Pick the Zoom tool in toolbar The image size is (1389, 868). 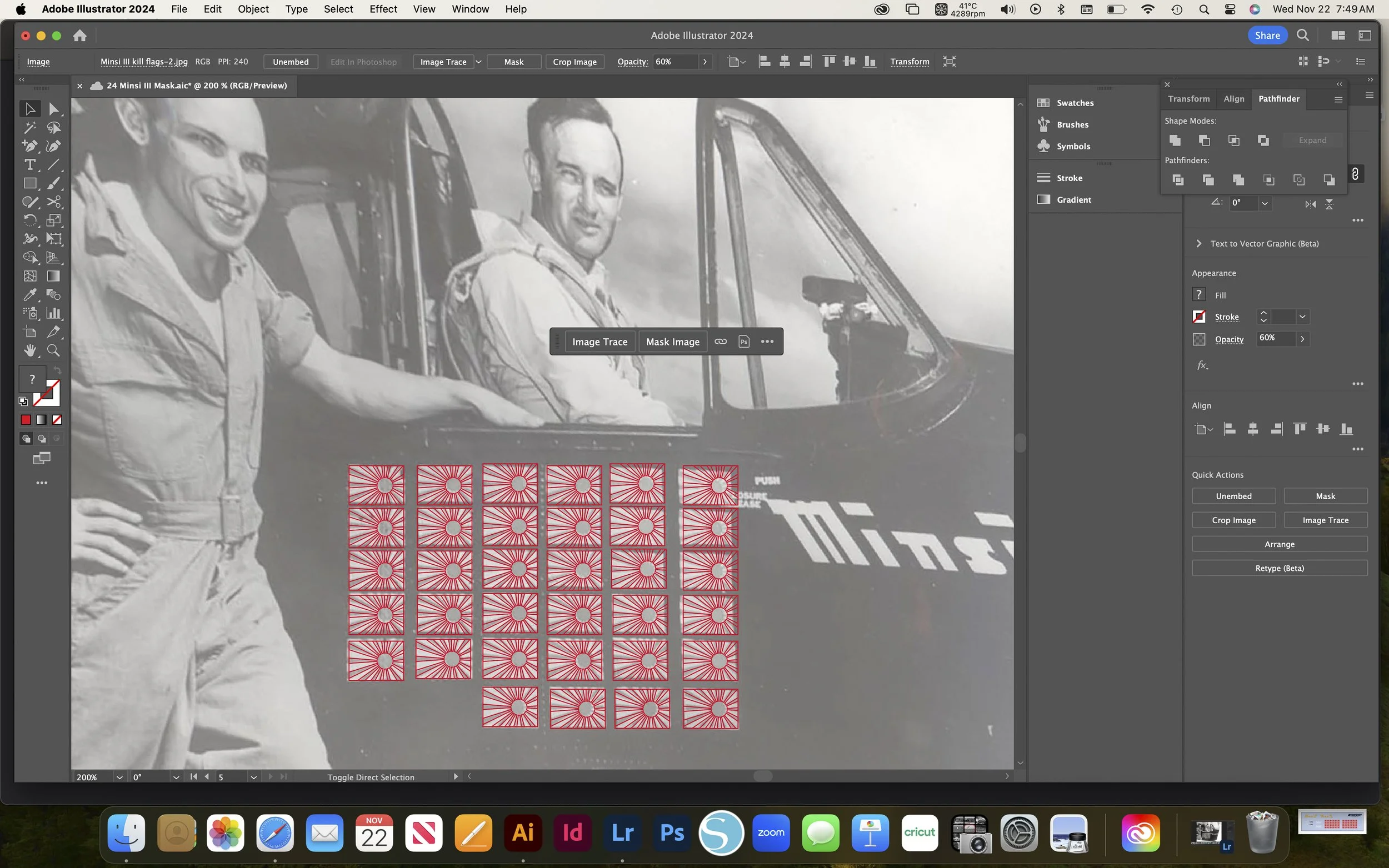53,350
